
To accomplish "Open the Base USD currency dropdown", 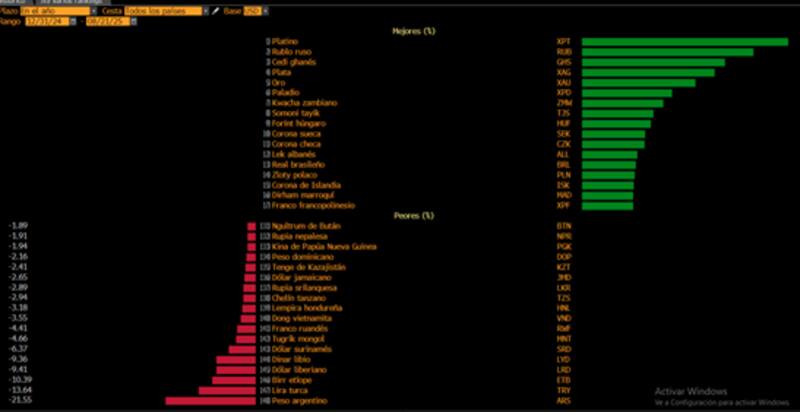I will click(x=267, y=10).
